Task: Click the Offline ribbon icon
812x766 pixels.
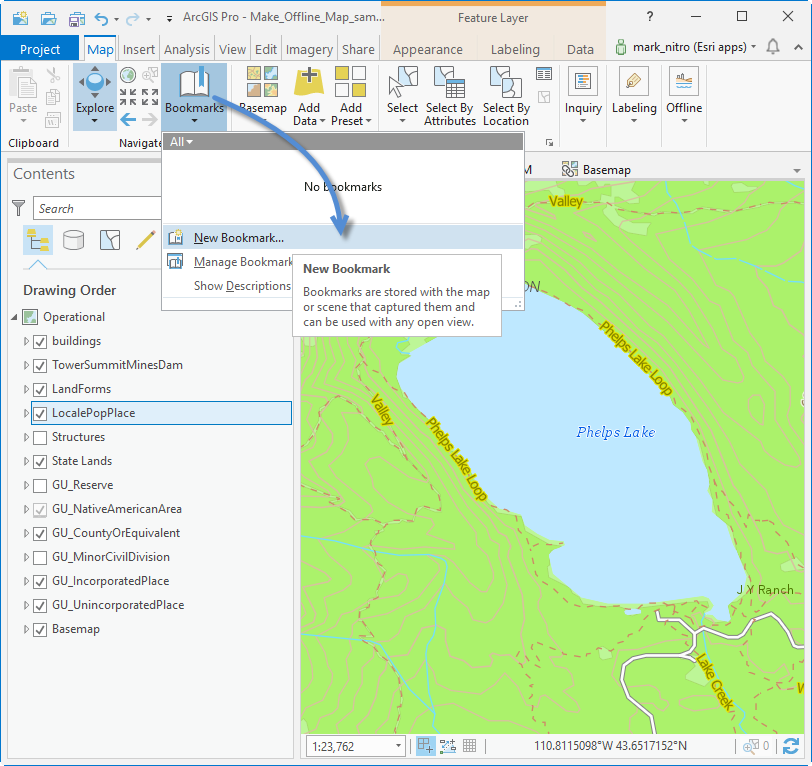Action: click(x=684, y=81)
